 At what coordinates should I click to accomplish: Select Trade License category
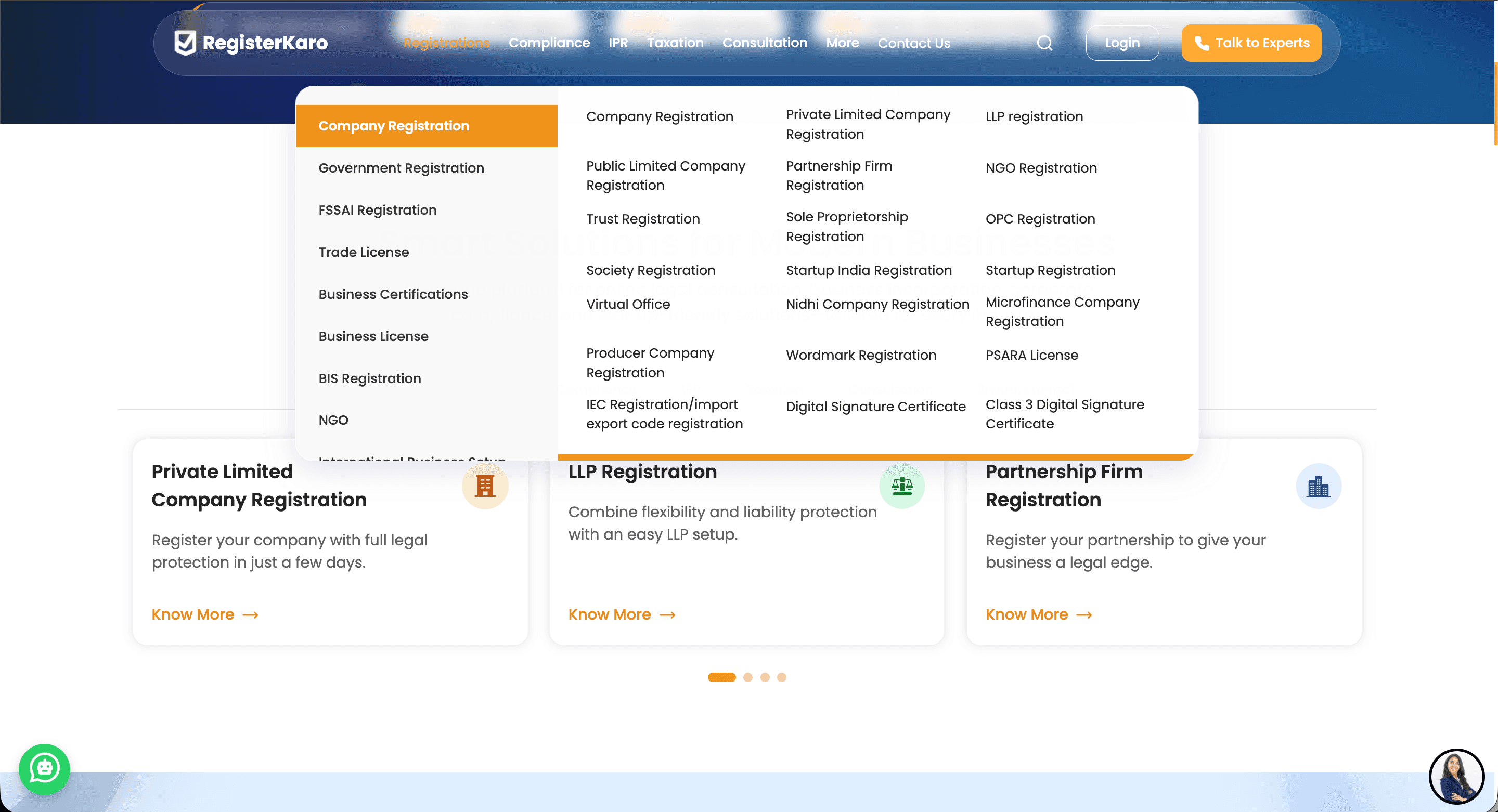pos(427,252)
